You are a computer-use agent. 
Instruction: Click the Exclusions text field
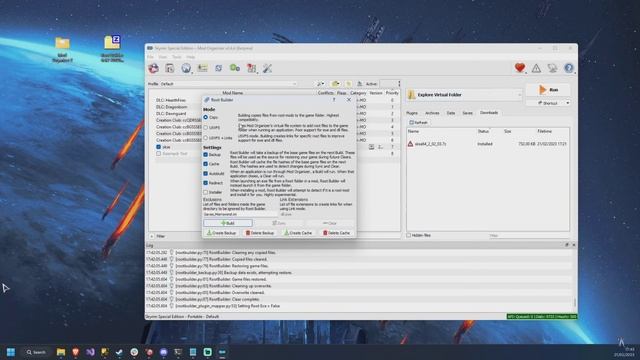[x=240, y=214]
